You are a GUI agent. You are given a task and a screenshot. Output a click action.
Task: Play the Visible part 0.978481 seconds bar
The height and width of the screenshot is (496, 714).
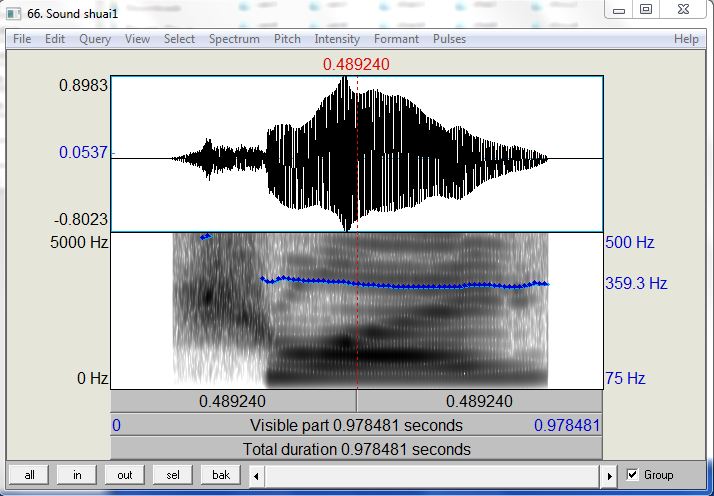pyautogui.click(x=356, y=425)
